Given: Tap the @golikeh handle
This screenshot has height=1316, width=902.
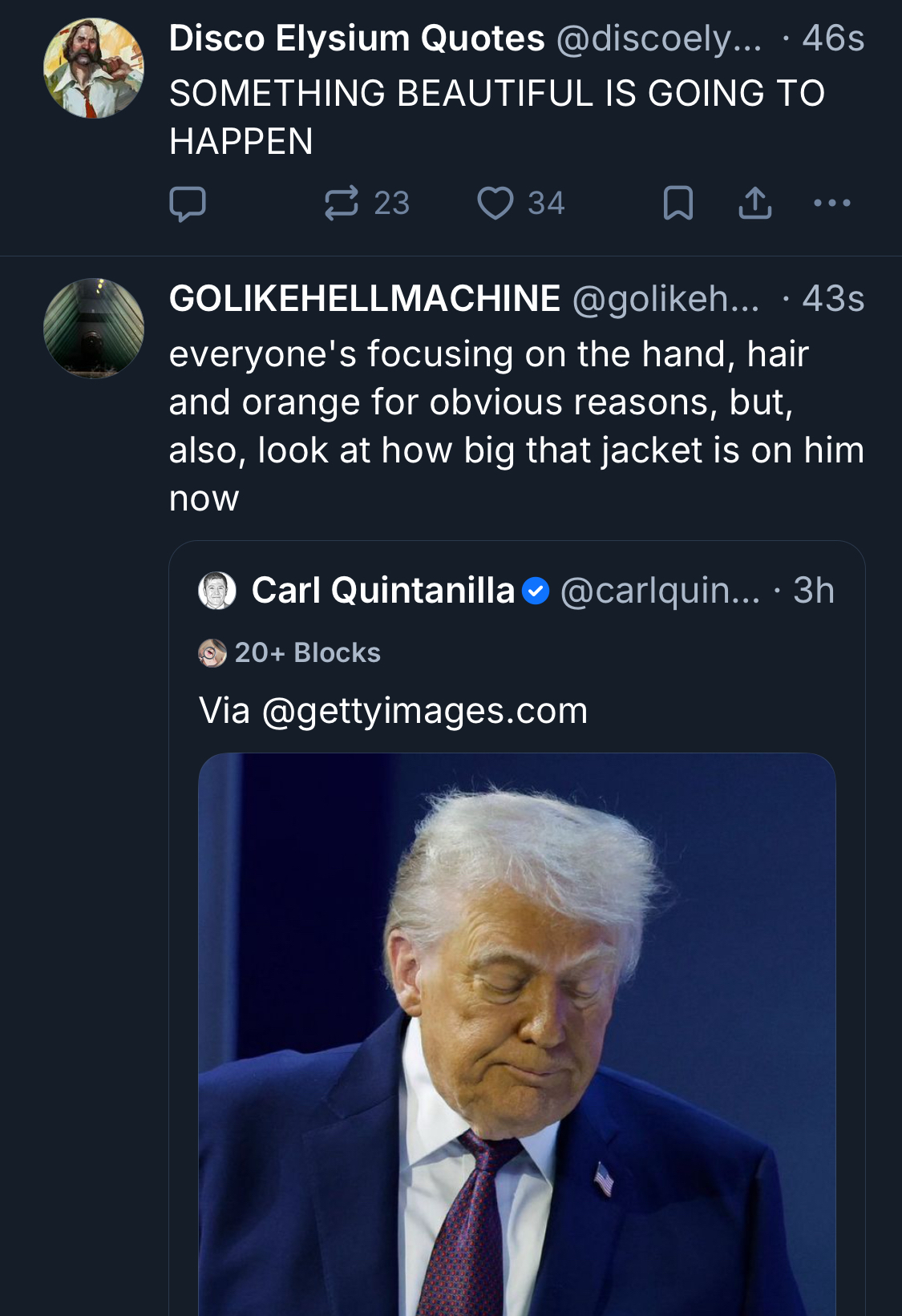Looking at the screenshot, I should coord(665,299).
